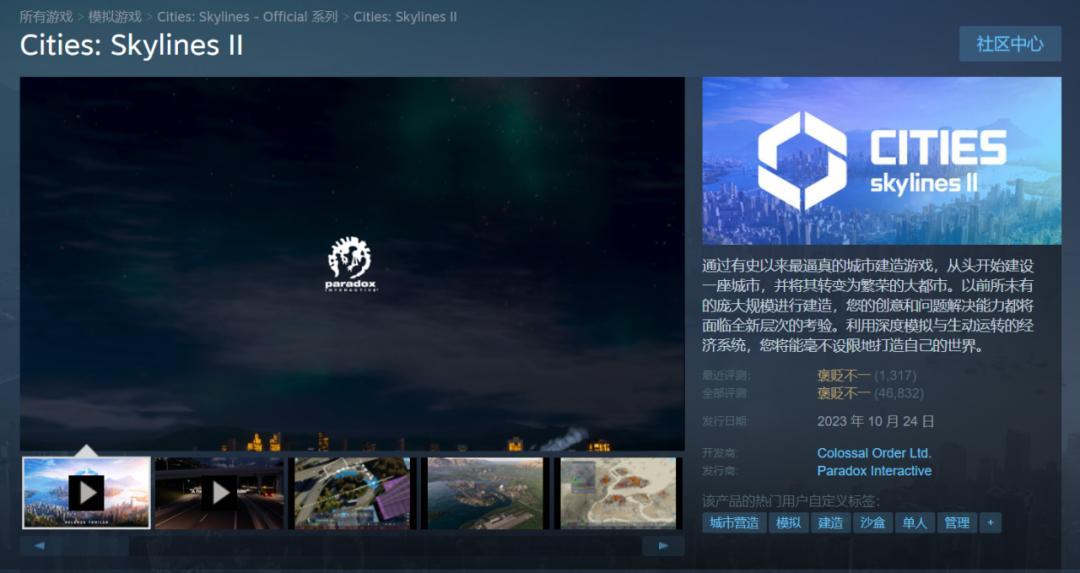The image size is (1080, 573).
Task: Go to 所有游戏 breadcrumb link
Action: point(46,17)
